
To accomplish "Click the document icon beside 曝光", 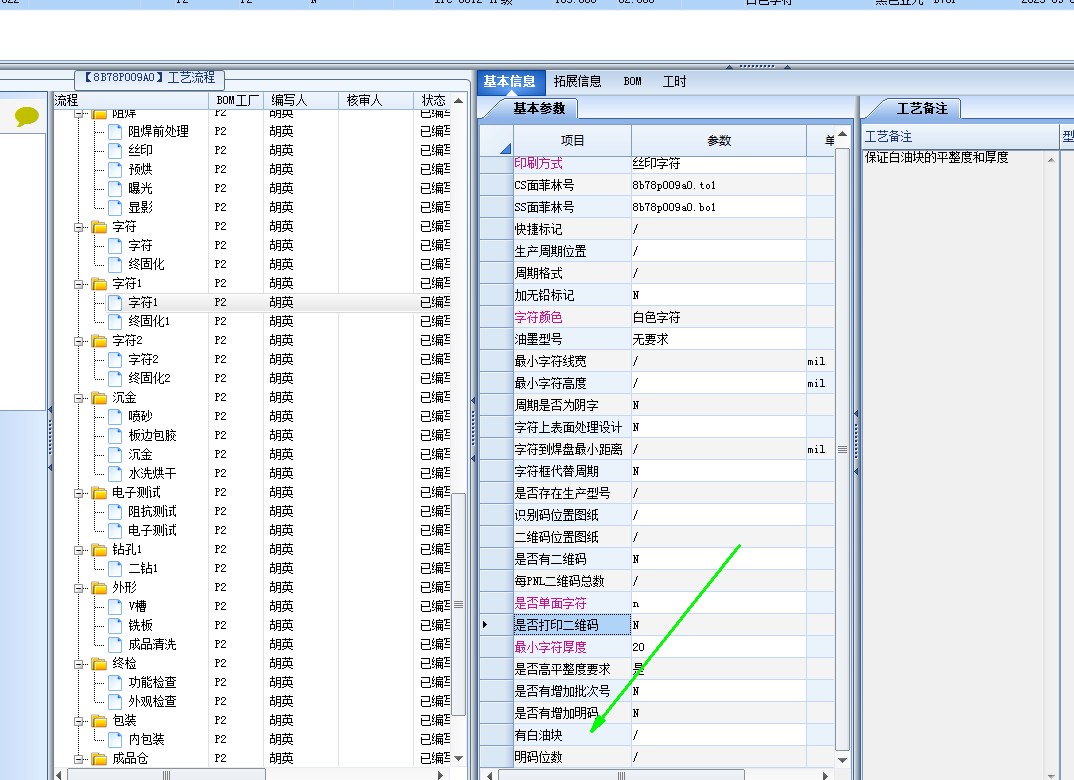I will tap(115, 188).
